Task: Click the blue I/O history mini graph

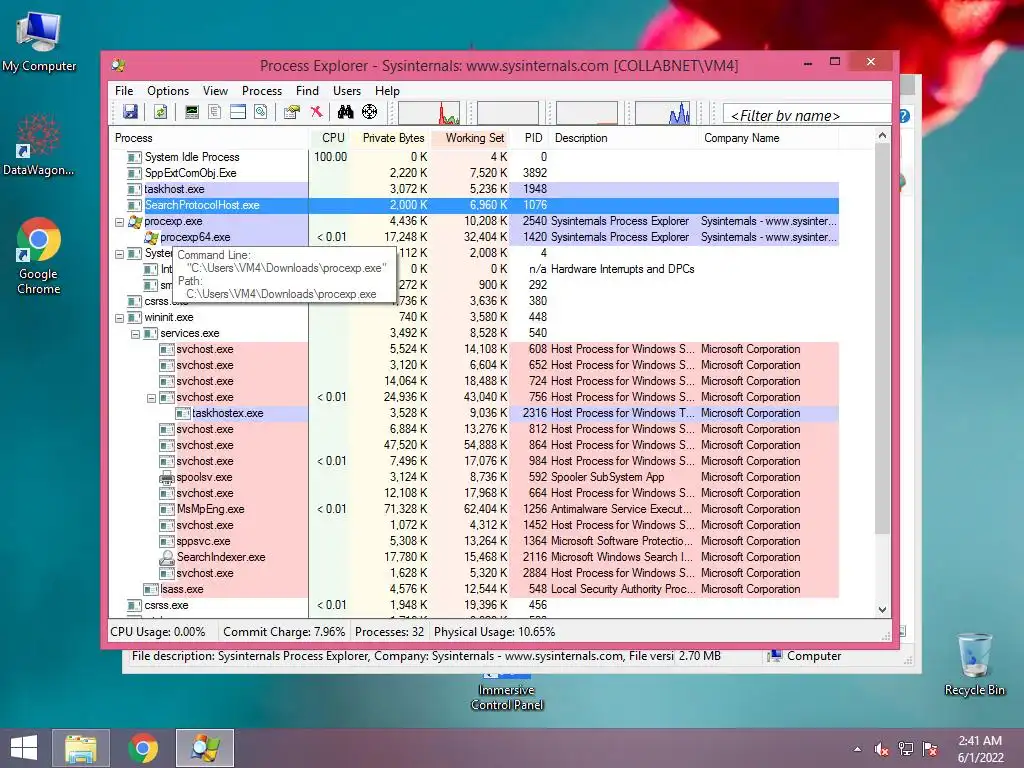Action: point(662,113)
